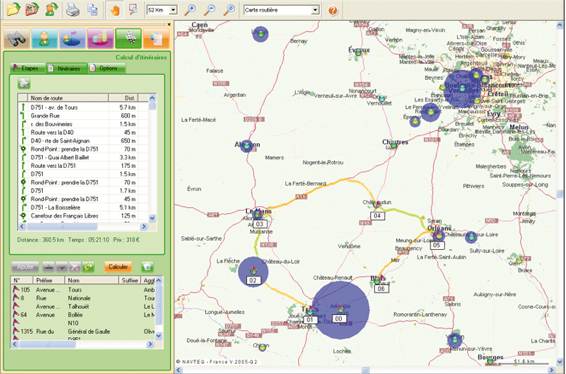Select the checkered flag itinerary panel icon
The width and height of the screenshot is (566, 374).
[128, 38]
